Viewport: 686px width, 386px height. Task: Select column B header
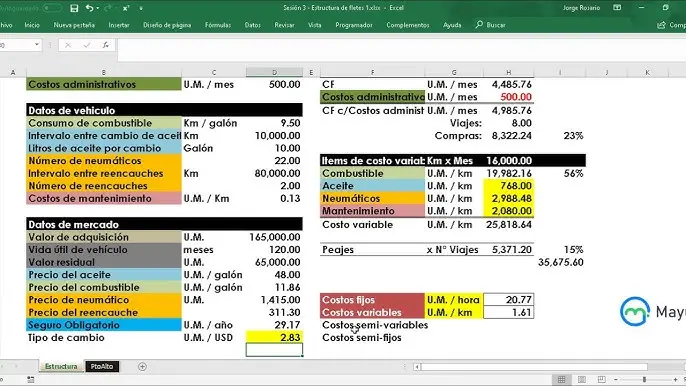104,72
